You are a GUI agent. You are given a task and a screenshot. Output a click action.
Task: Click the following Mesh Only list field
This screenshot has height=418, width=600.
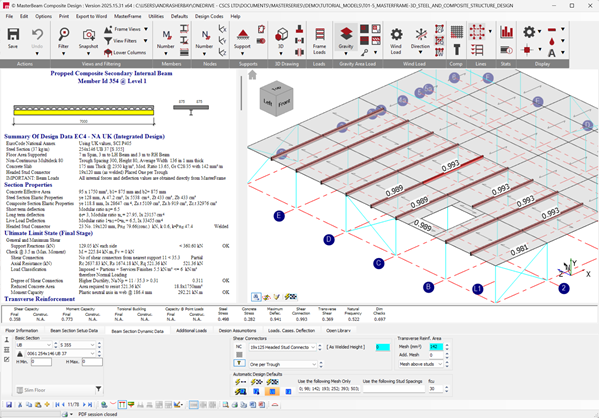tap(329, 389)
